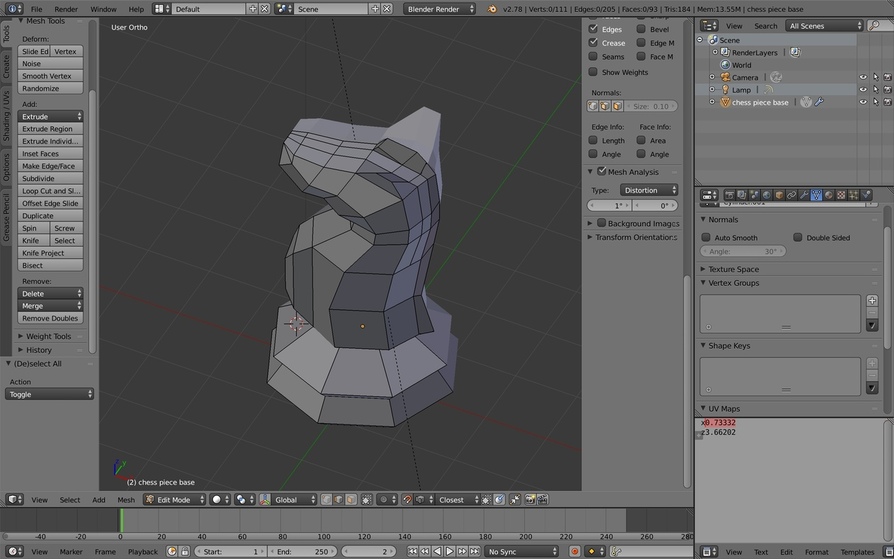Image resolution: width=894 pixels, height=559 pixels.
Task: Open the Modifiers wrench tab in properties
Action: 804,195
